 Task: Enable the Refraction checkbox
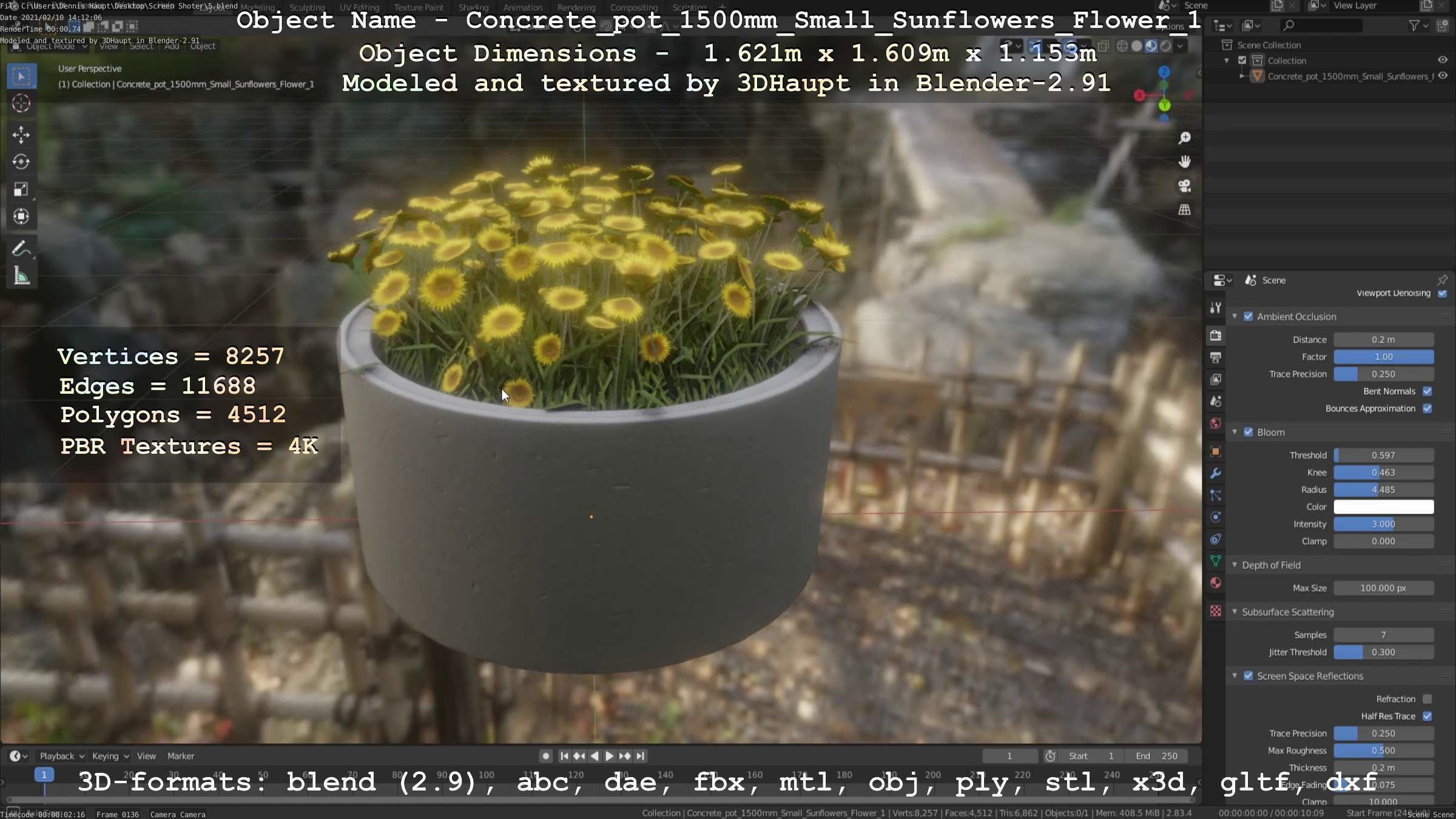(1427, 699)
